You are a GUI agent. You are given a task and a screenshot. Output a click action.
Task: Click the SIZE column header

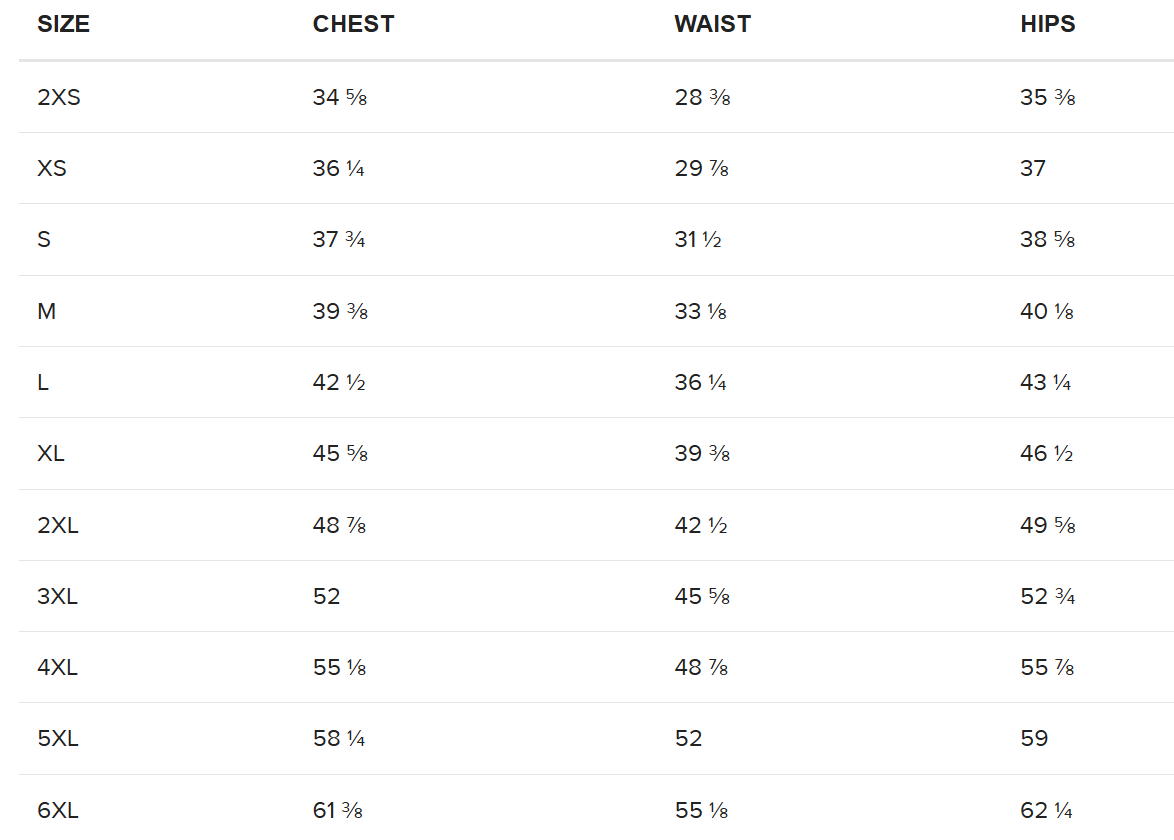[64, 24]
